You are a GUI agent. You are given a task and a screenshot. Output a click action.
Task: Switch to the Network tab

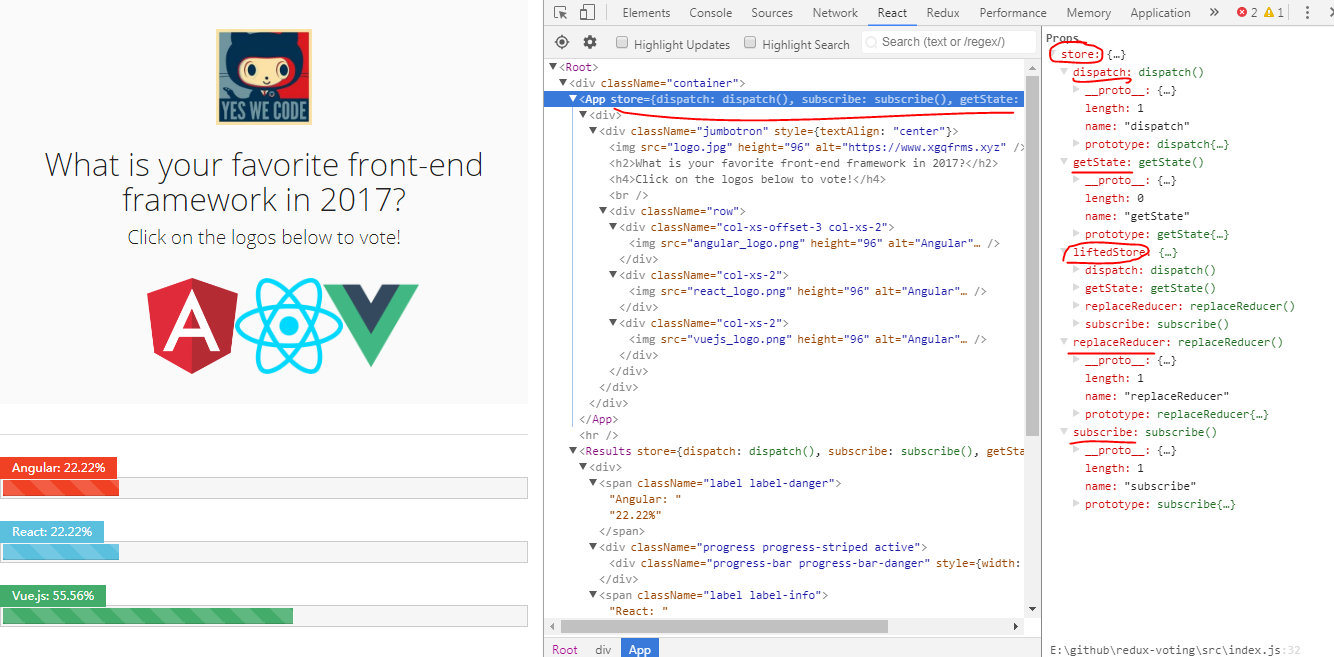pyautogui.click(x=835, y=13)
